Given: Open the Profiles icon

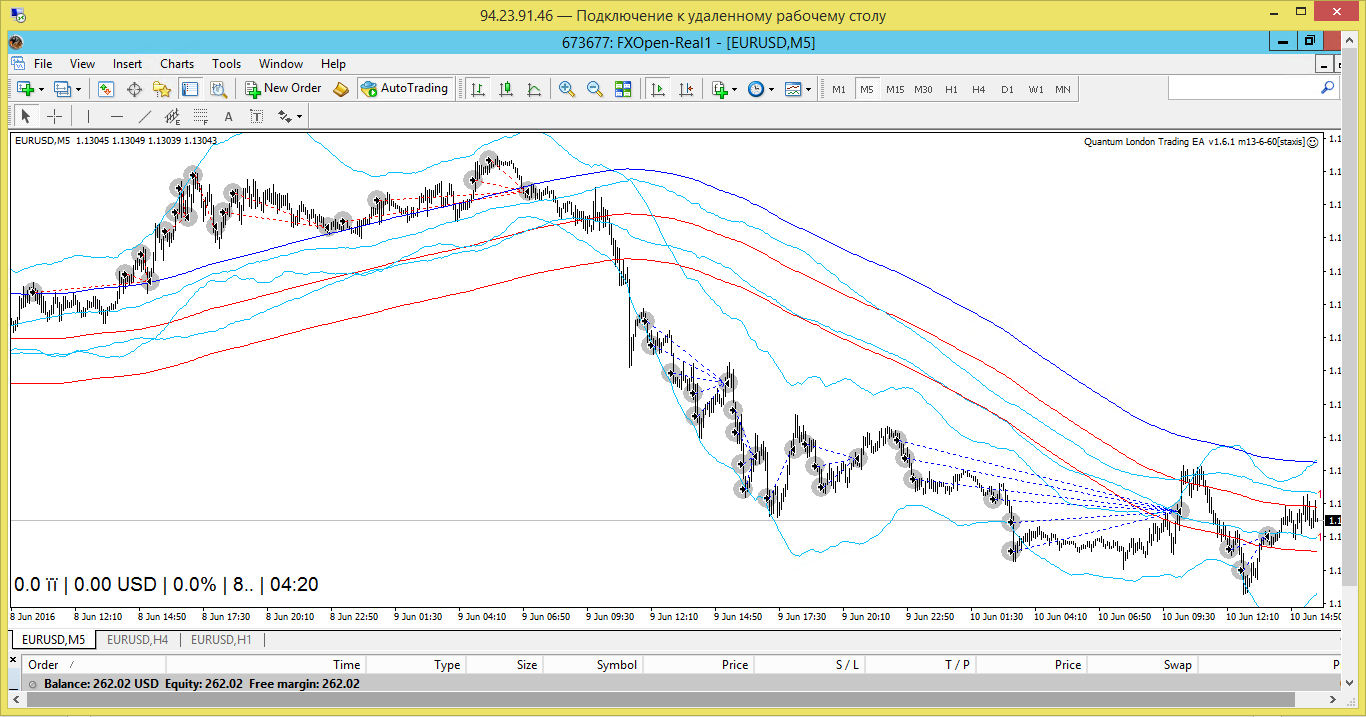Looking at the screenshot, I should coord(62,89).
